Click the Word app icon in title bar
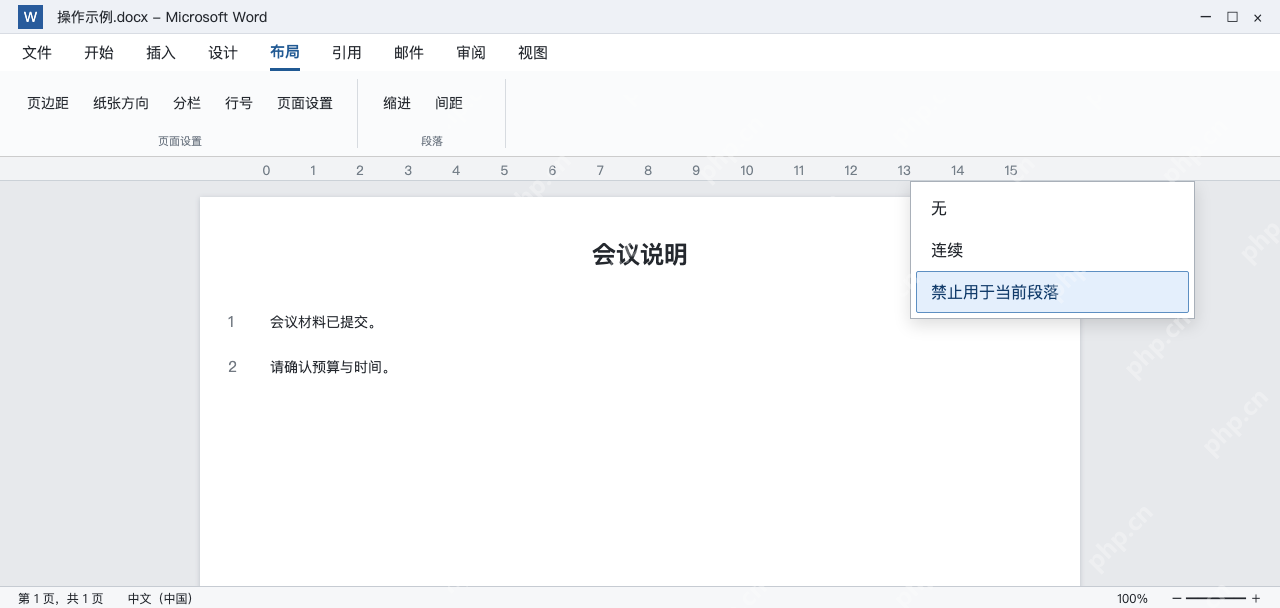Viewport: 1280px width, 608px height. pos(30,17)
